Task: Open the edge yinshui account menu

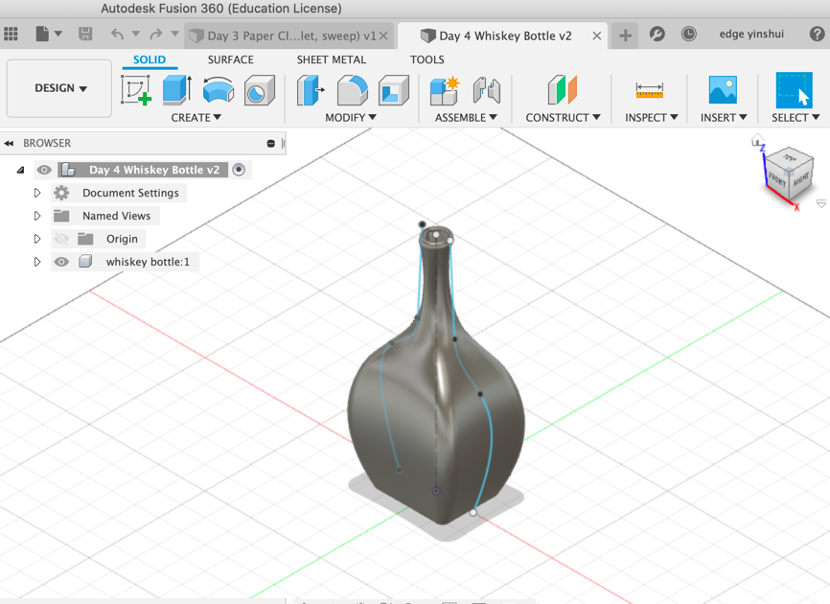Action: (x=751, y=34)
